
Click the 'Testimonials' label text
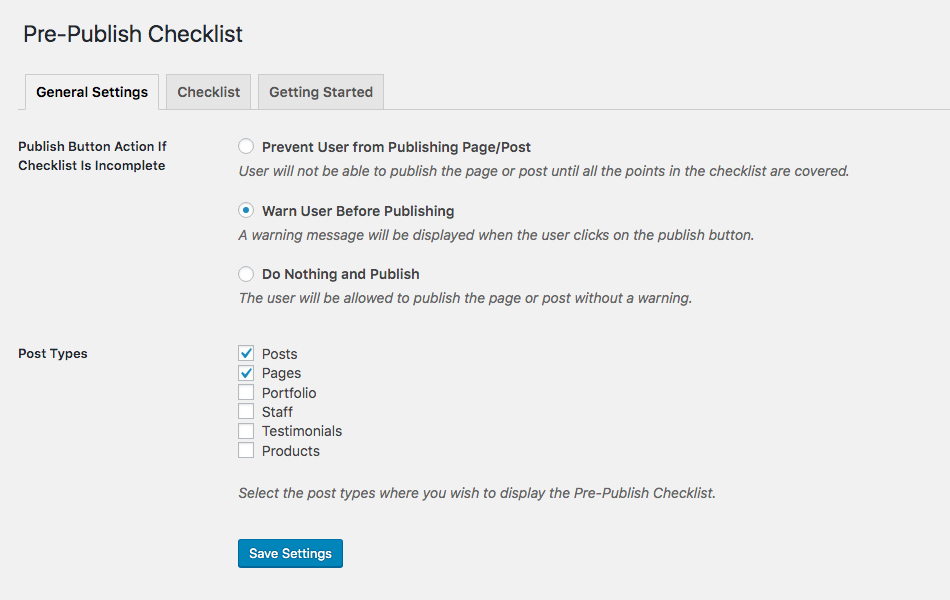302,431
